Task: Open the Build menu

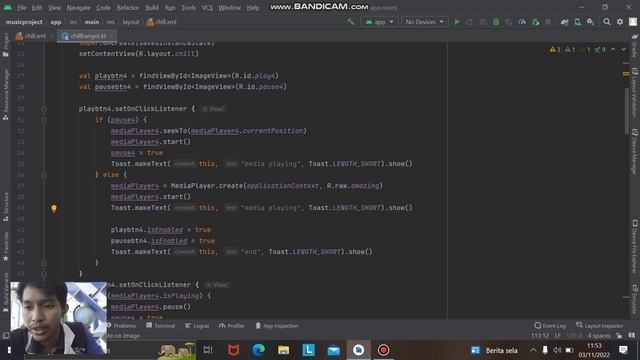Action: pos(152,8)
